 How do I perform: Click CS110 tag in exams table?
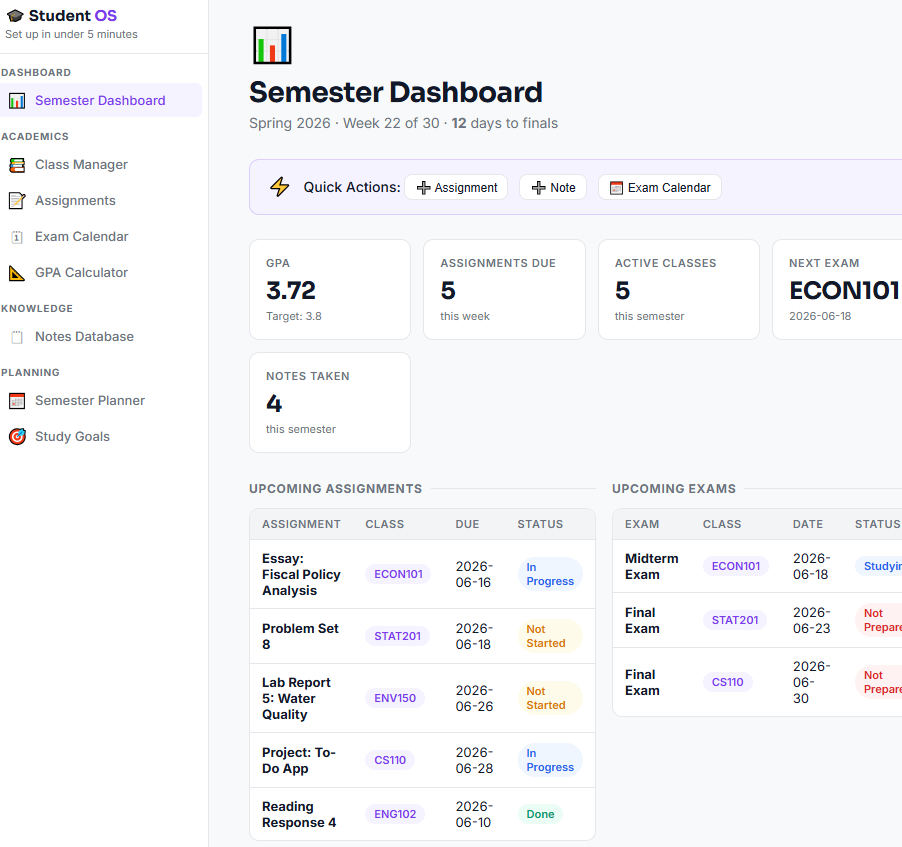coord(727,682)
